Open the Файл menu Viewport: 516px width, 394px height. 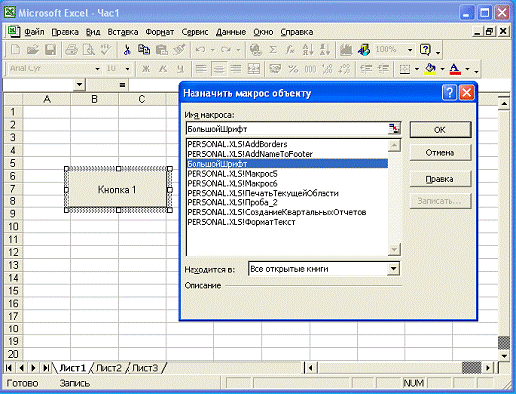coord(34,32)
